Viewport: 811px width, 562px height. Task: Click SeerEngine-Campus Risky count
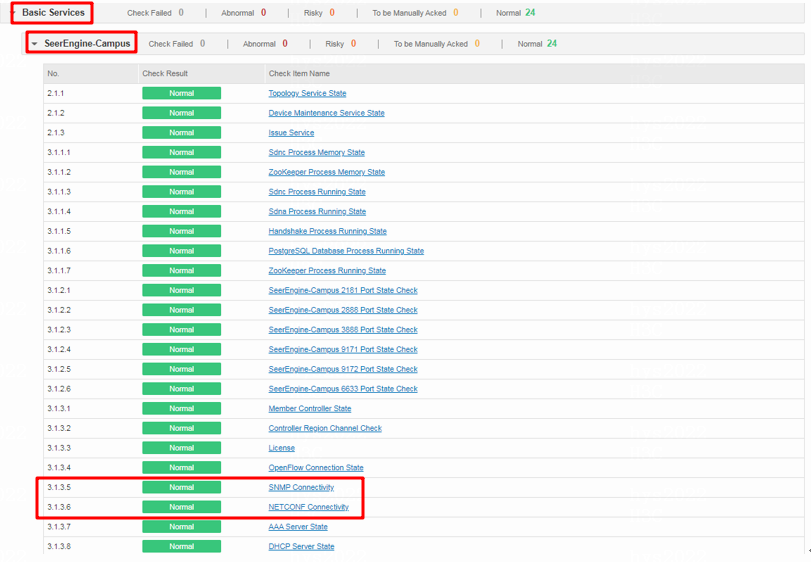click(x=353, y=43)
